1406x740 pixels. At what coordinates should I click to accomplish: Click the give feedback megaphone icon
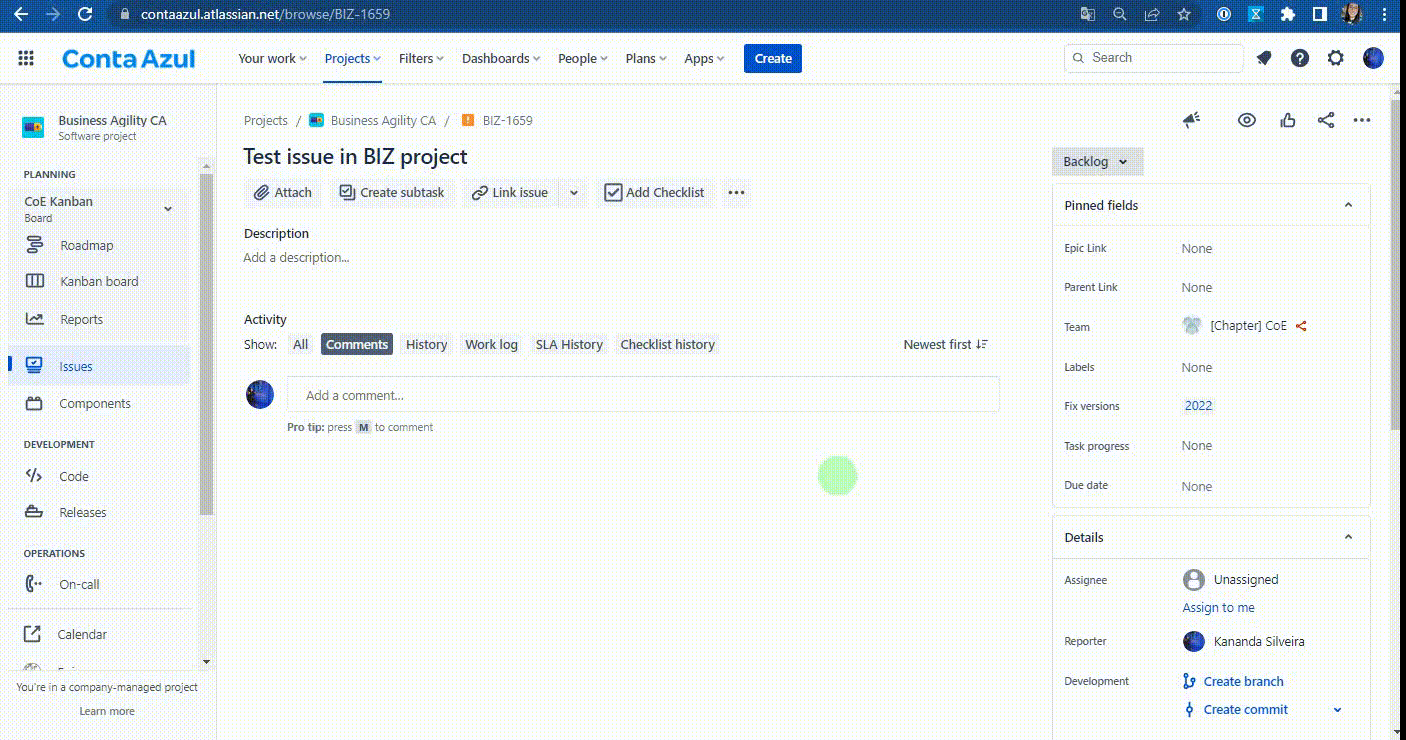coord(1191,120)
